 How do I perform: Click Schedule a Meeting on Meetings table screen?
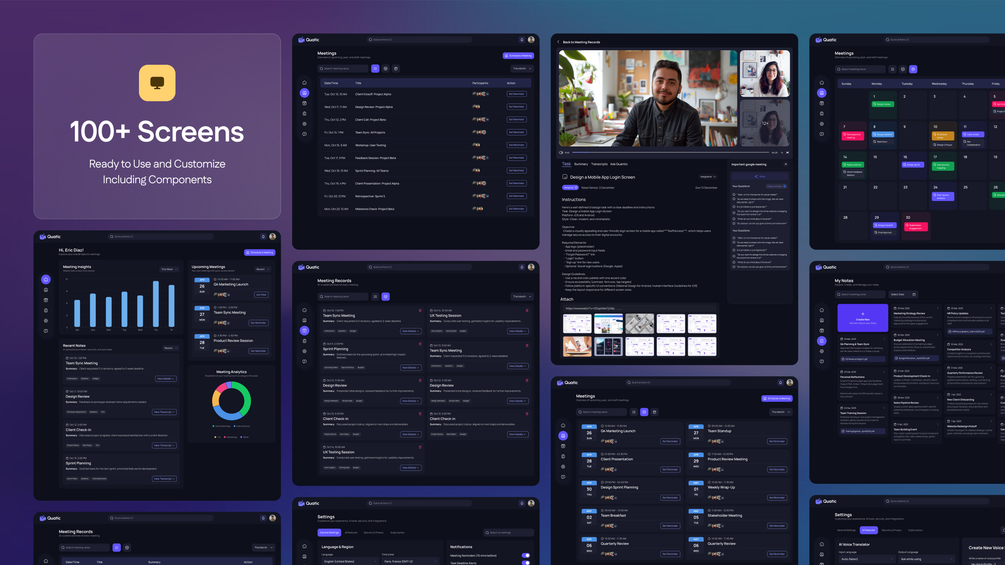[519, 56]
